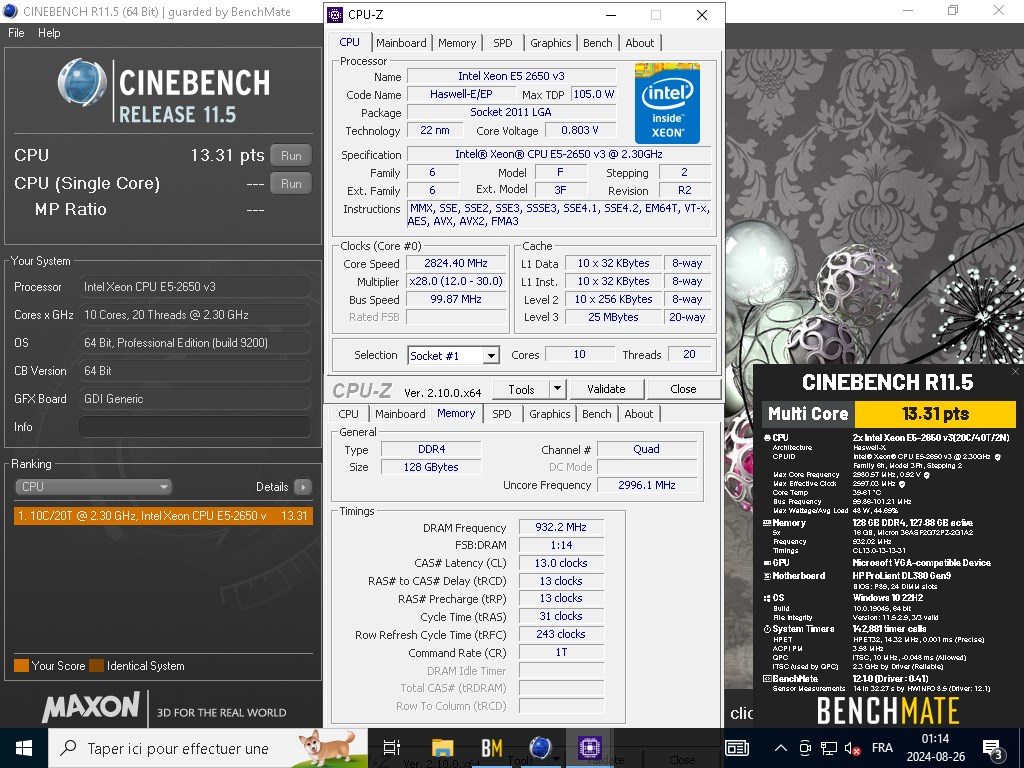Viewport: 1024px width, 768px height.
Task: Select About tab in lower CPU-Z window
Action: coord(639,414)
